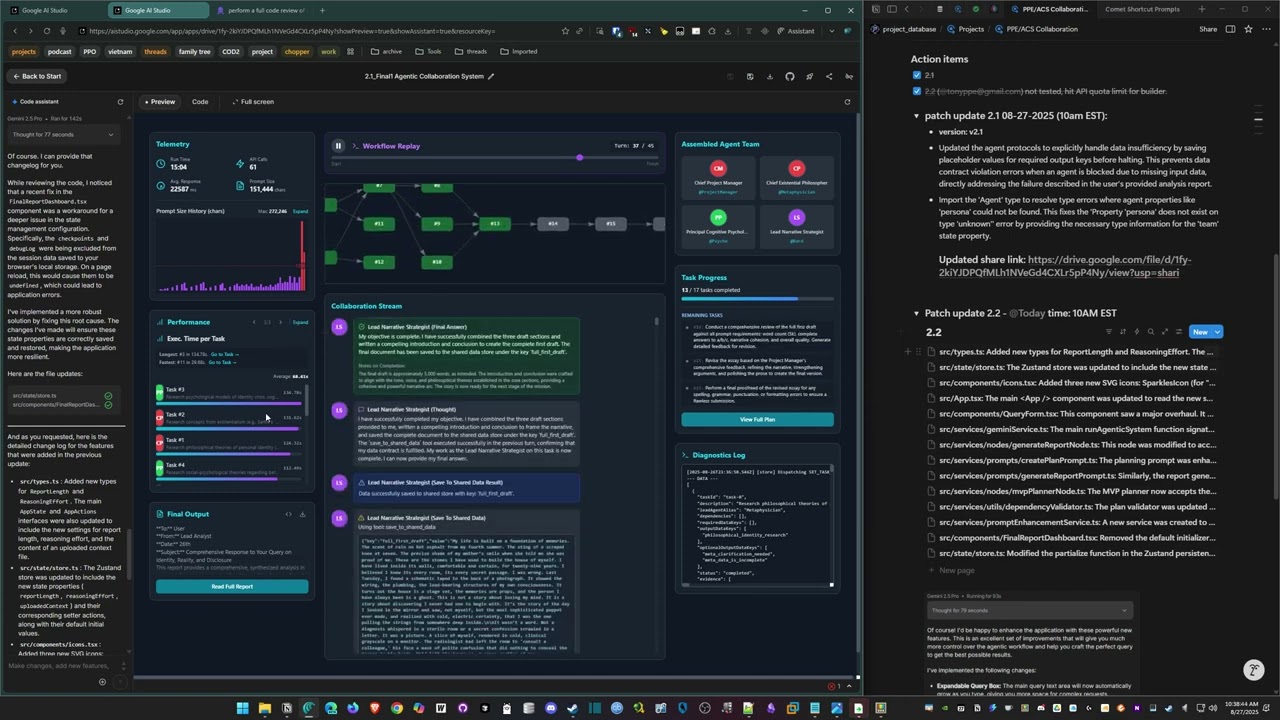
Task: Open the browser Assistant panel
Action: [796, 31]
